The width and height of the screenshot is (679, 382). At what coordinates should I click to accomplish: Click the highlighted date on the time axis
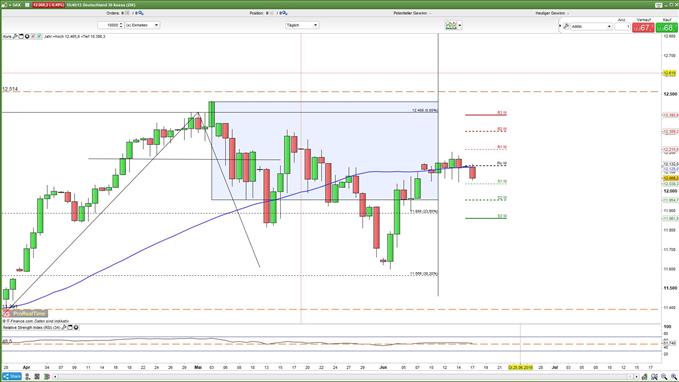tap(521, 367)
